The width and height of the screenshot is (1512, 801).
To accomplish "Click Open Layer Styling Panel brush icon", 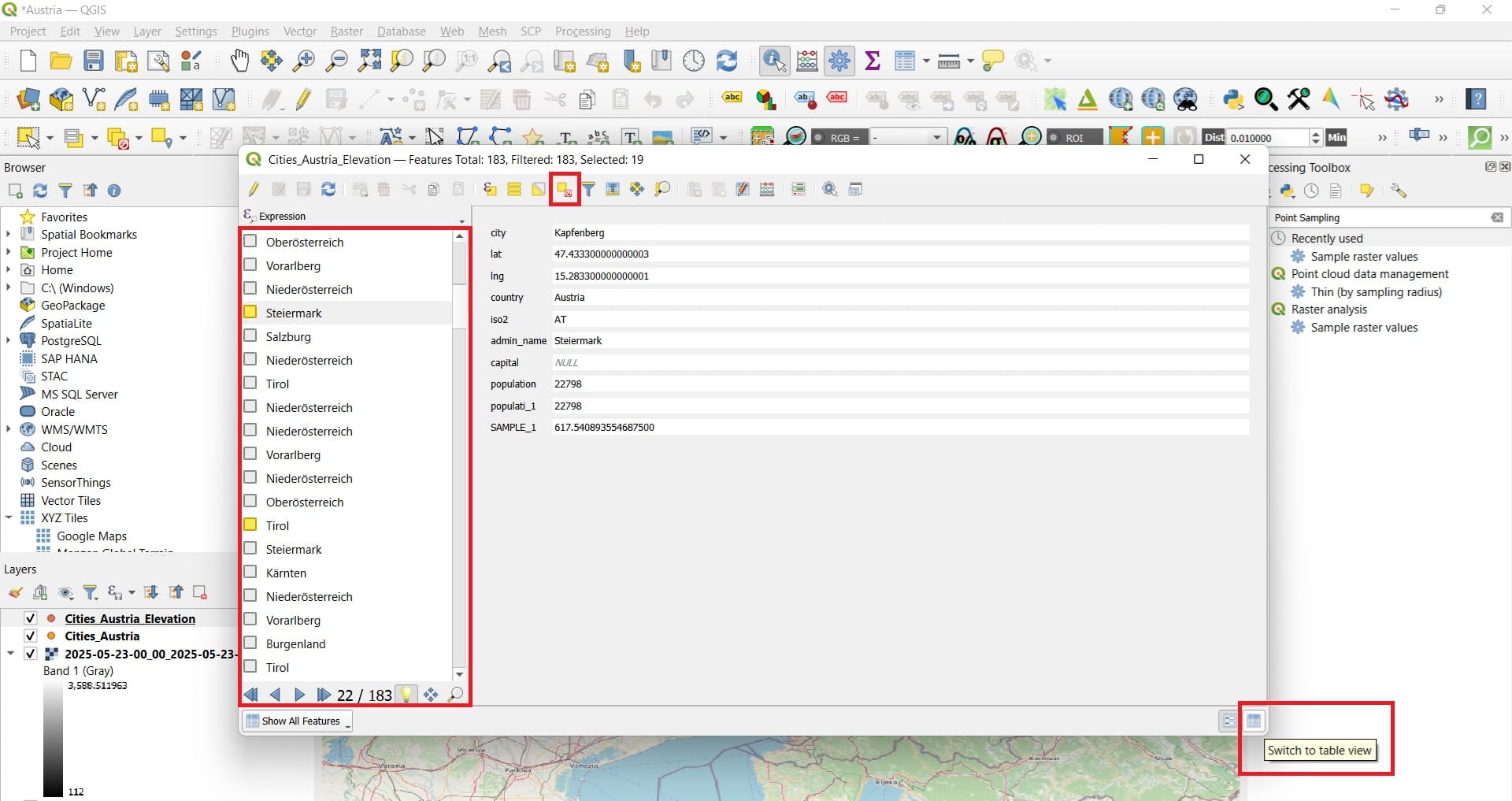I will click(x=15, y=592).
